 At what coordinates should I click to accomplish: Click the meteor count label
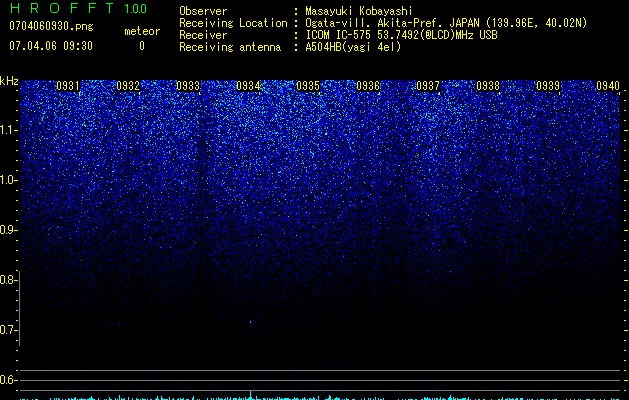point(142,31)
